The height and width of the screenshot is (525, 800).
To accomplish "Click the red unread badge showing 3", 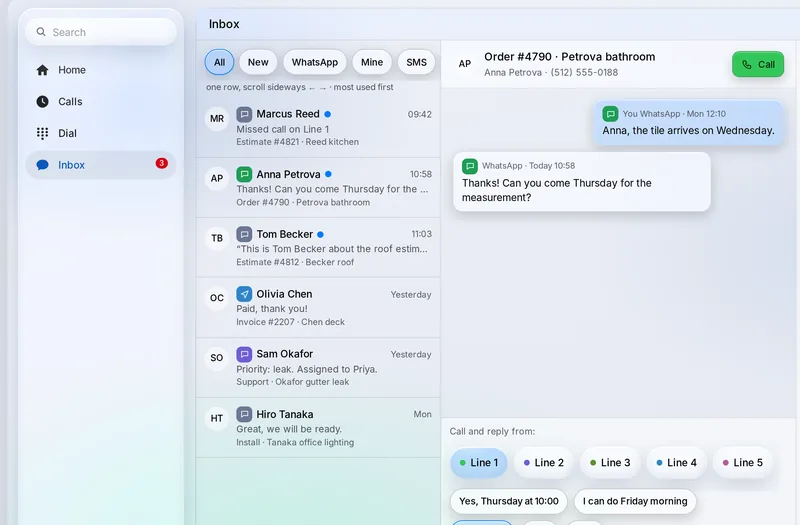I will coord(161,163).
